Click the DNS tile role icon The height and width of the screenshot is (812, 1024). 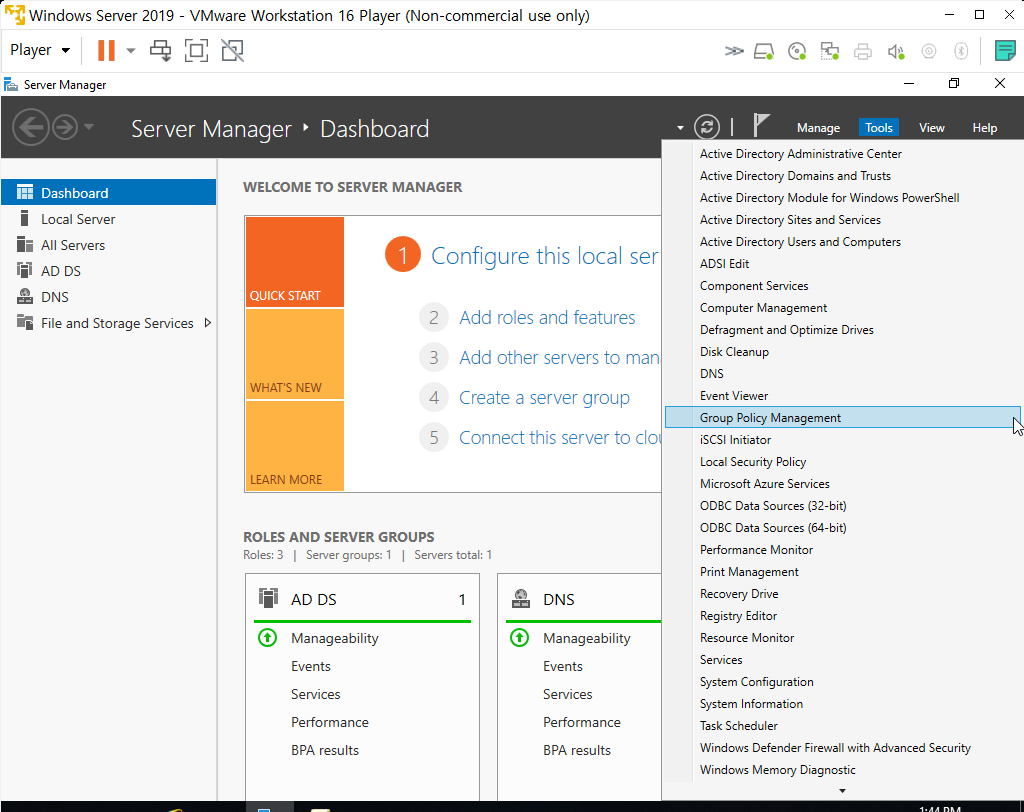click(x=520, y=598)
